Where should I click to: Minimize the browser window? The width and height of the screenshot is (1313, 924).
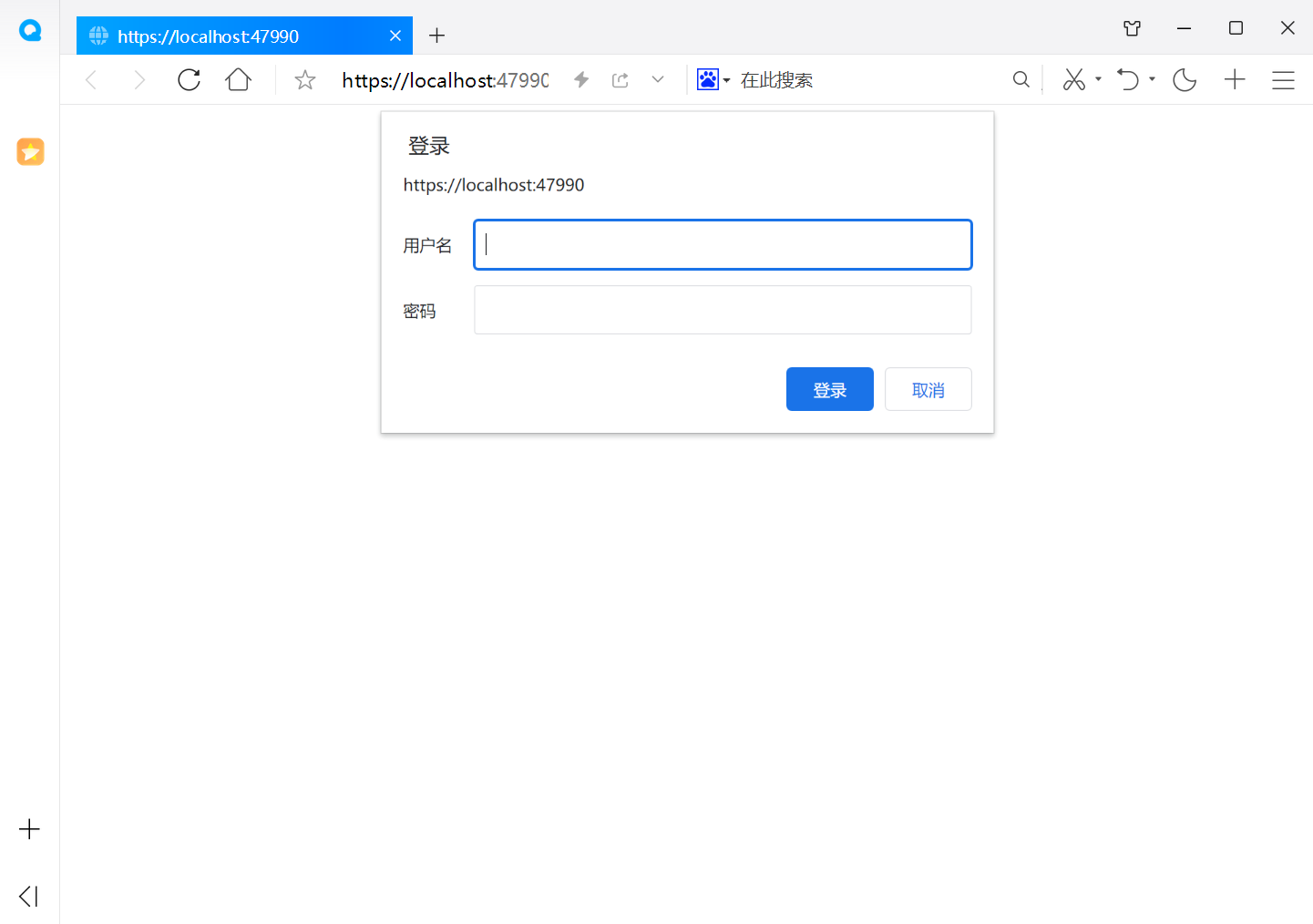pyautogui.click(x=1184, y=28)
